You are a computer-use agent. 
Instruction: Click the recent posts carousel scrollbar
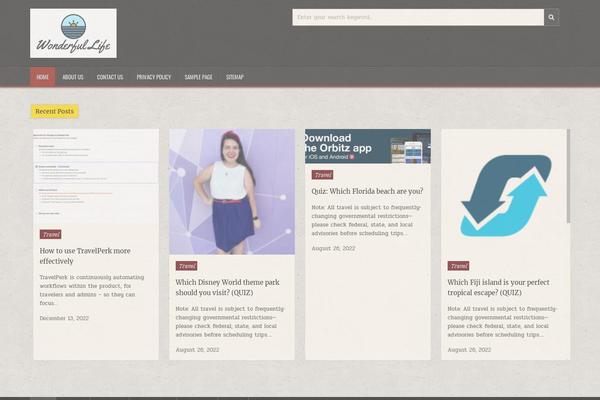pyautogui.click(x=569, y=176)
